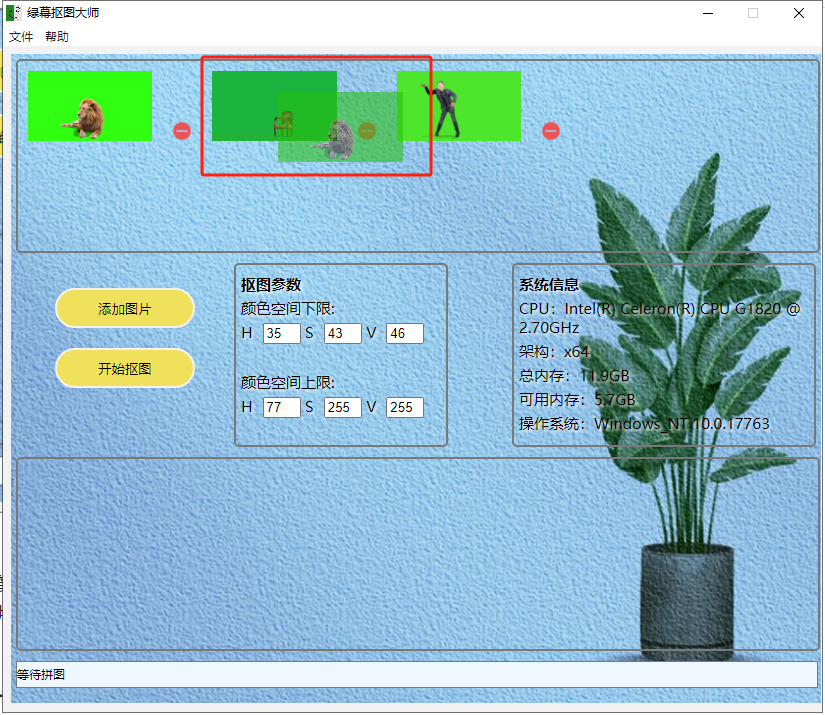Viewport: 825px width, 715px height.
Task: Edit upper limit V field value 255
Action: point(405,407)
